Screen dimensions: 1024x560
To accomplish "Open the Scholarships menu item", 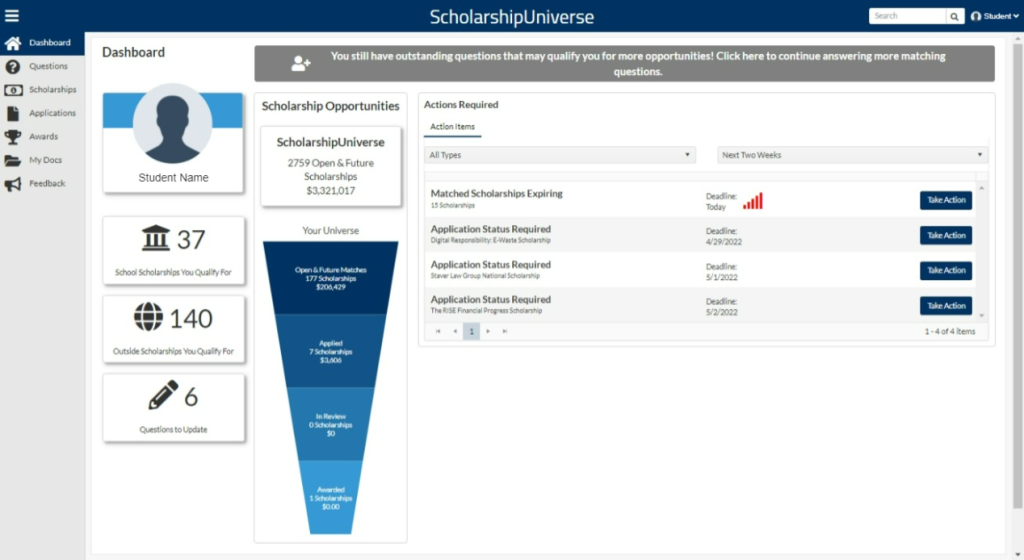I will pos(42,90).
